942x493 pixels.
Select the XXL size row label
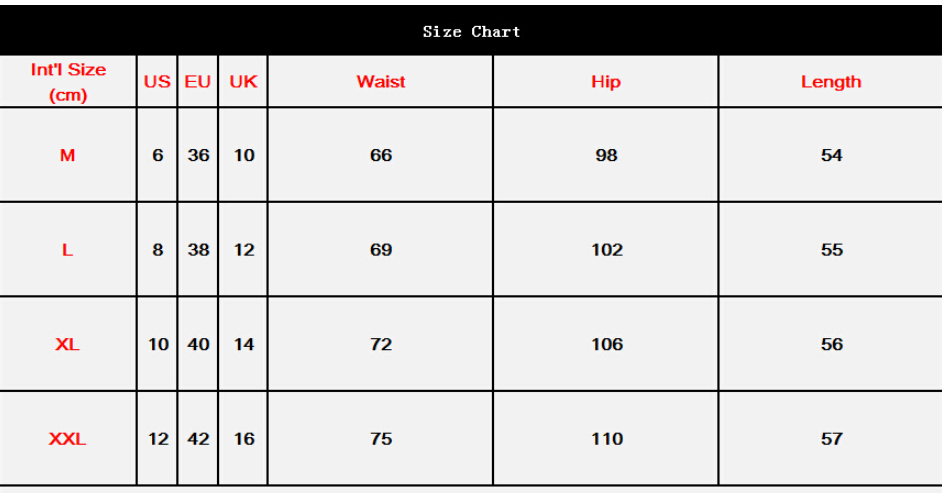click(67, 439)
